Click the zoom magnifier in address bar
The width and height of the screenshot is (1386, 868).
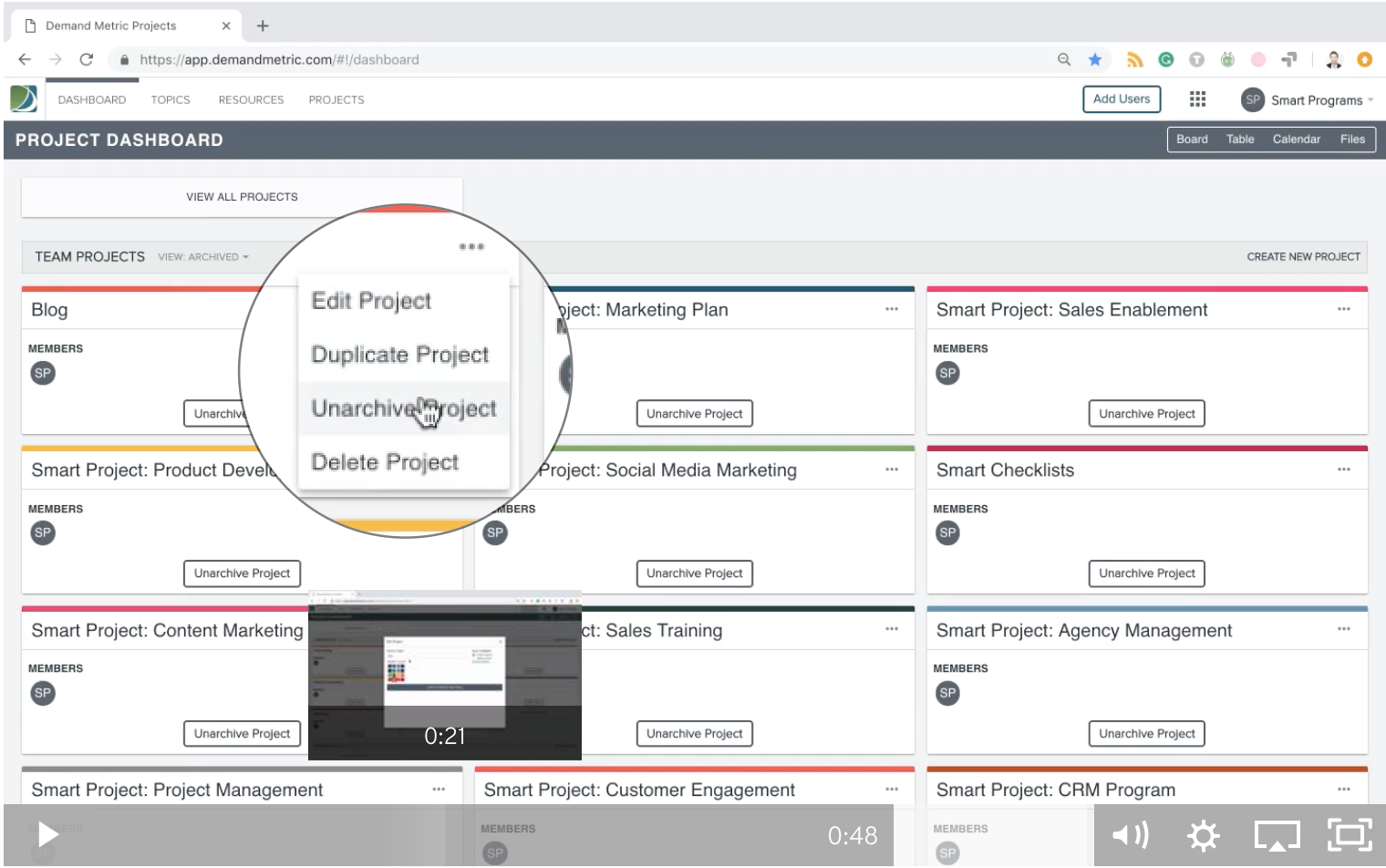pyautogui.click(x=1064, y=59)
